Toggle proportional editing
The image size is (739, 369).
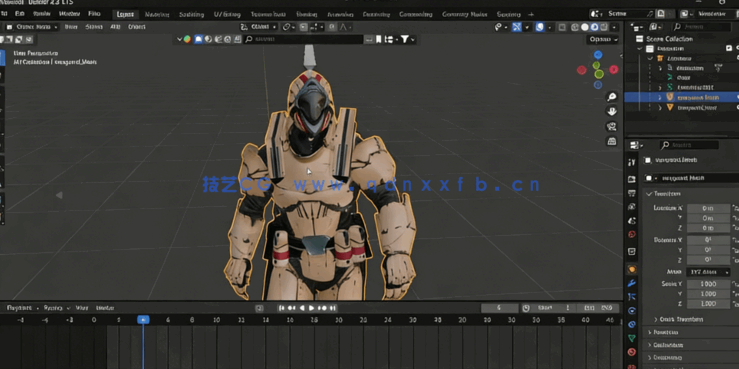pyautogui.click(x=333, y=27)
